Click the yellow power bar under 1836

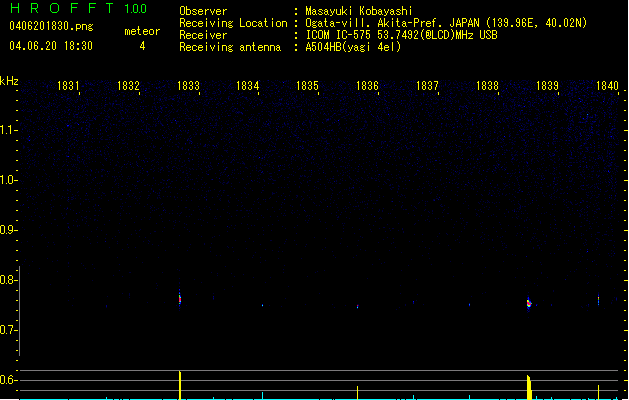[357, 393]
